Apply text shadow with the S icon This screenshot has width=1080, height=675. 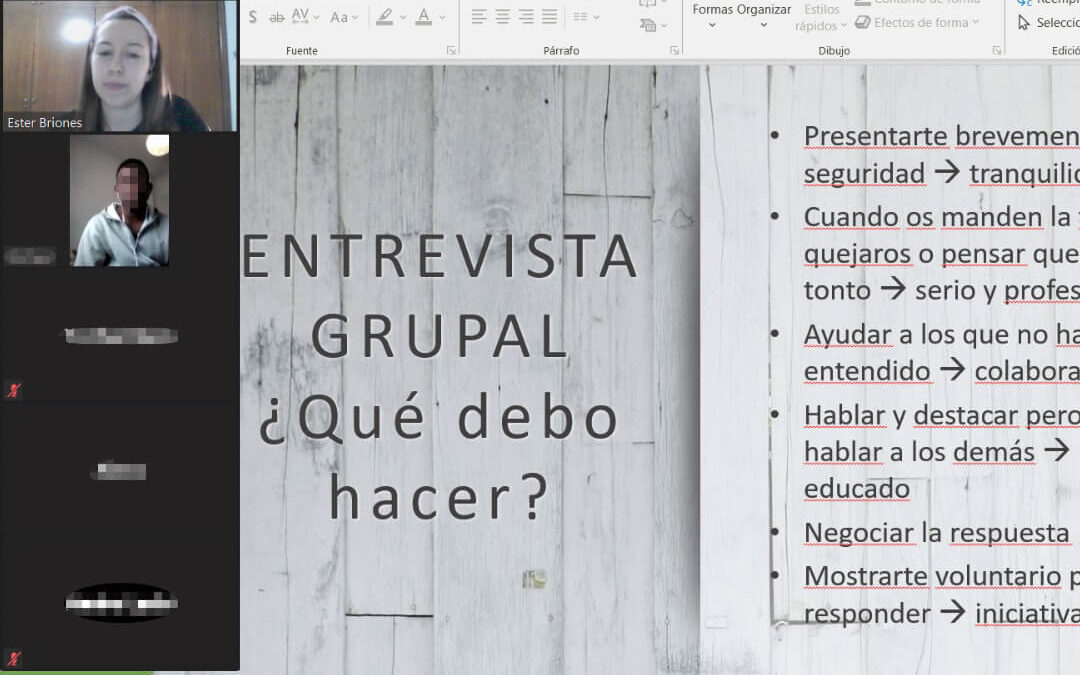(252, 17)
